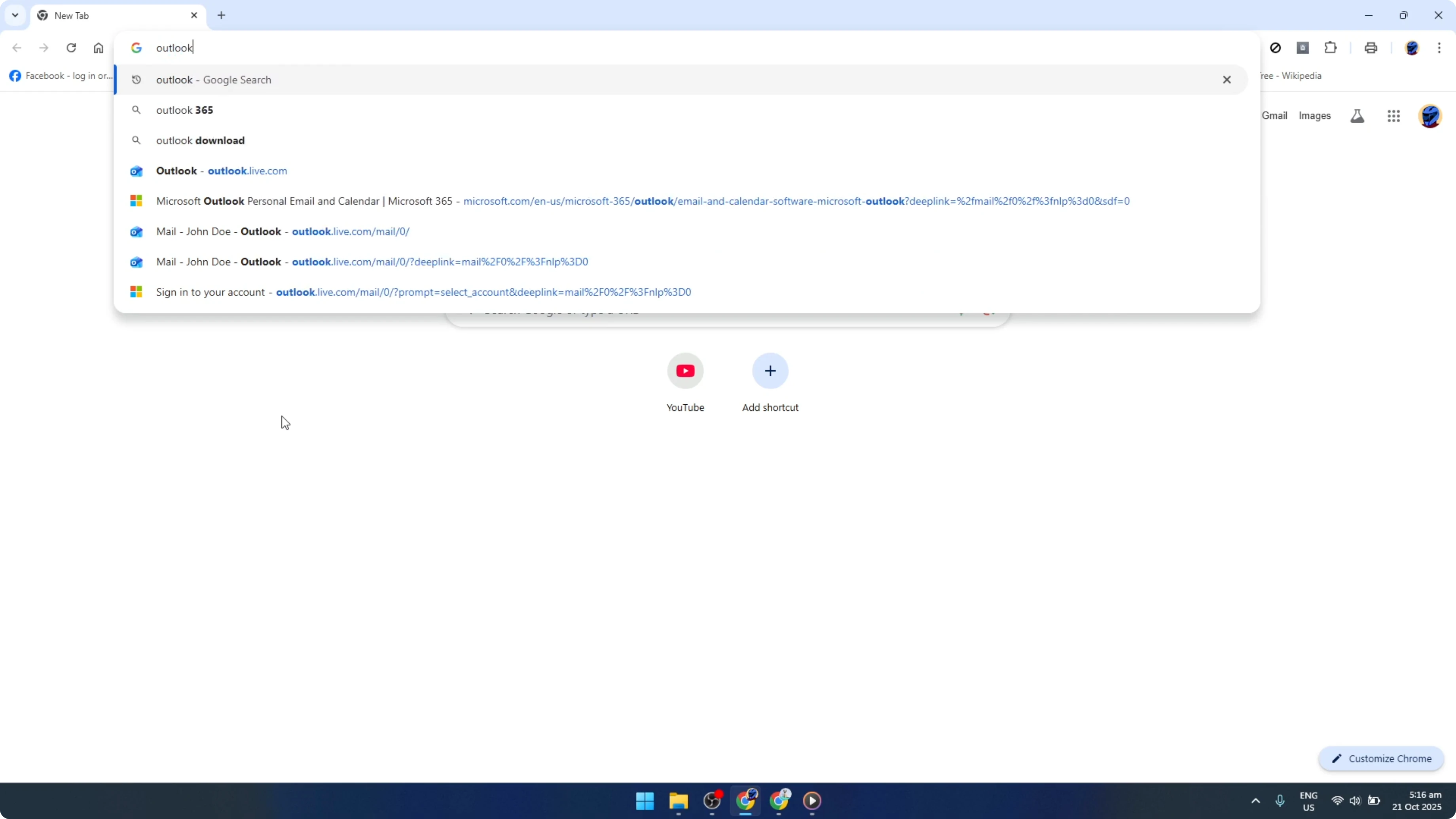Viewport: 1456px width, 819px height.
Task: Reload the page
Action: (x=71, y=47)
